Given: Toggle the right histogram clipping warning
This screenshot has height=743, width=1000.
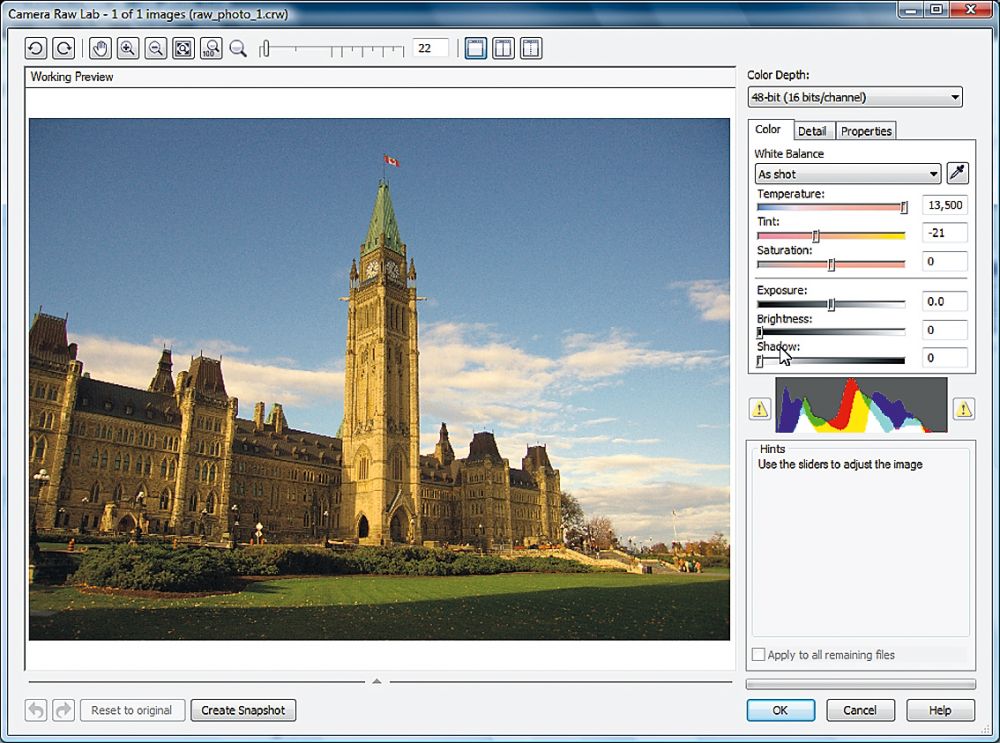Looking at the screenshot, I should [x=963, y=408].
